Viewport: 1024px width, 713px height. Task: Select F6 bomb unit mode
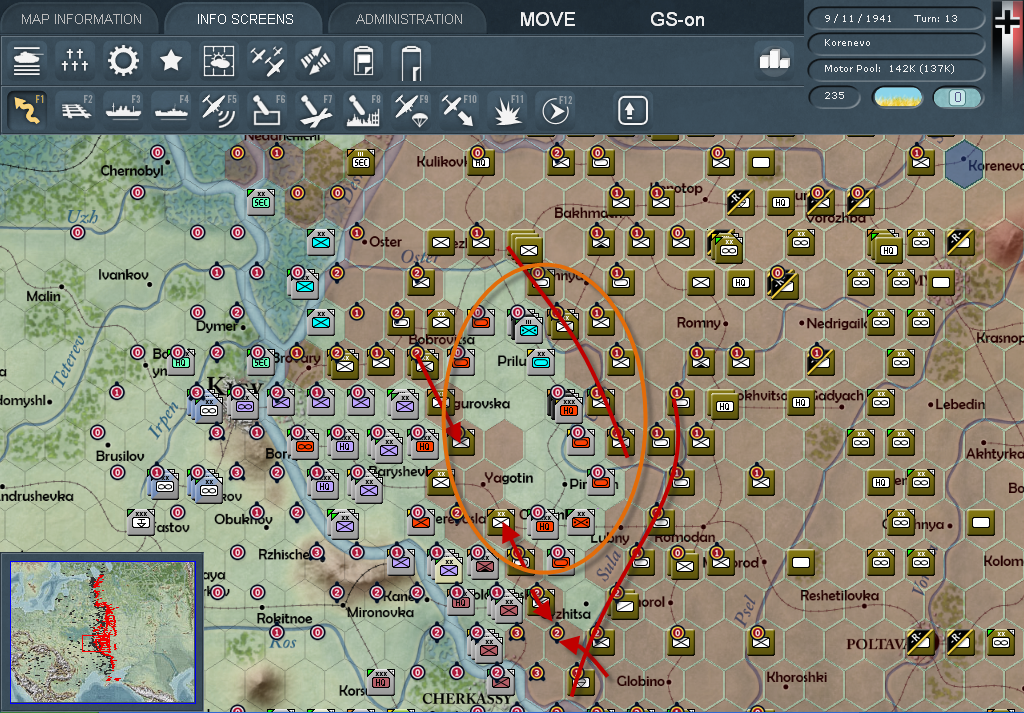267,109
